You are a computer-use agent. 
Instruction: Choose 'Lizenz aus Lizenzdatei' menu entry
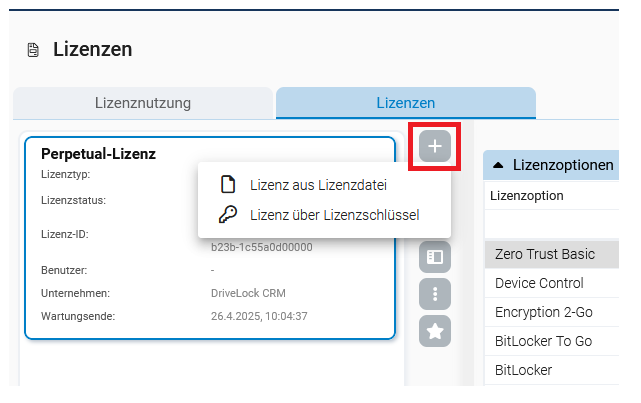(x=318, y=184)
